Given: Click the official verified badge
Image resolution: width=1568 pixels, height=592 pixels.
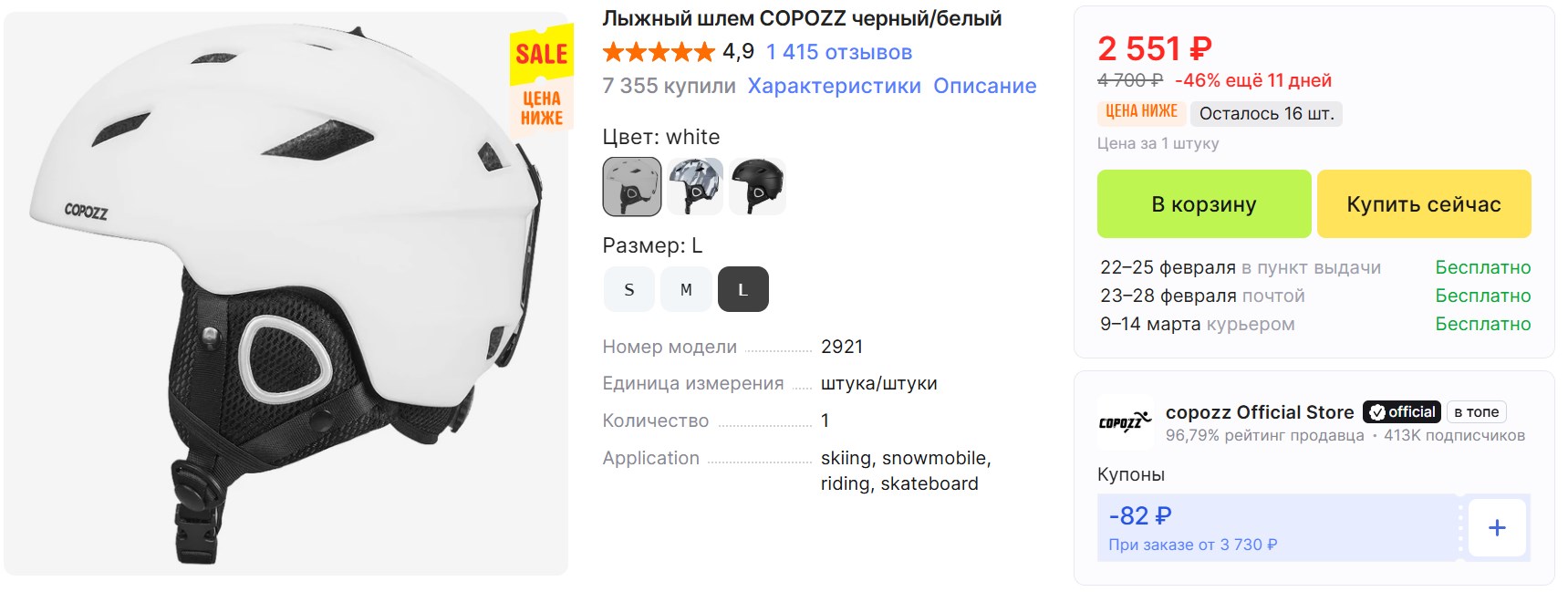Looking at the screenshot, I should (x=1402, y=412).
